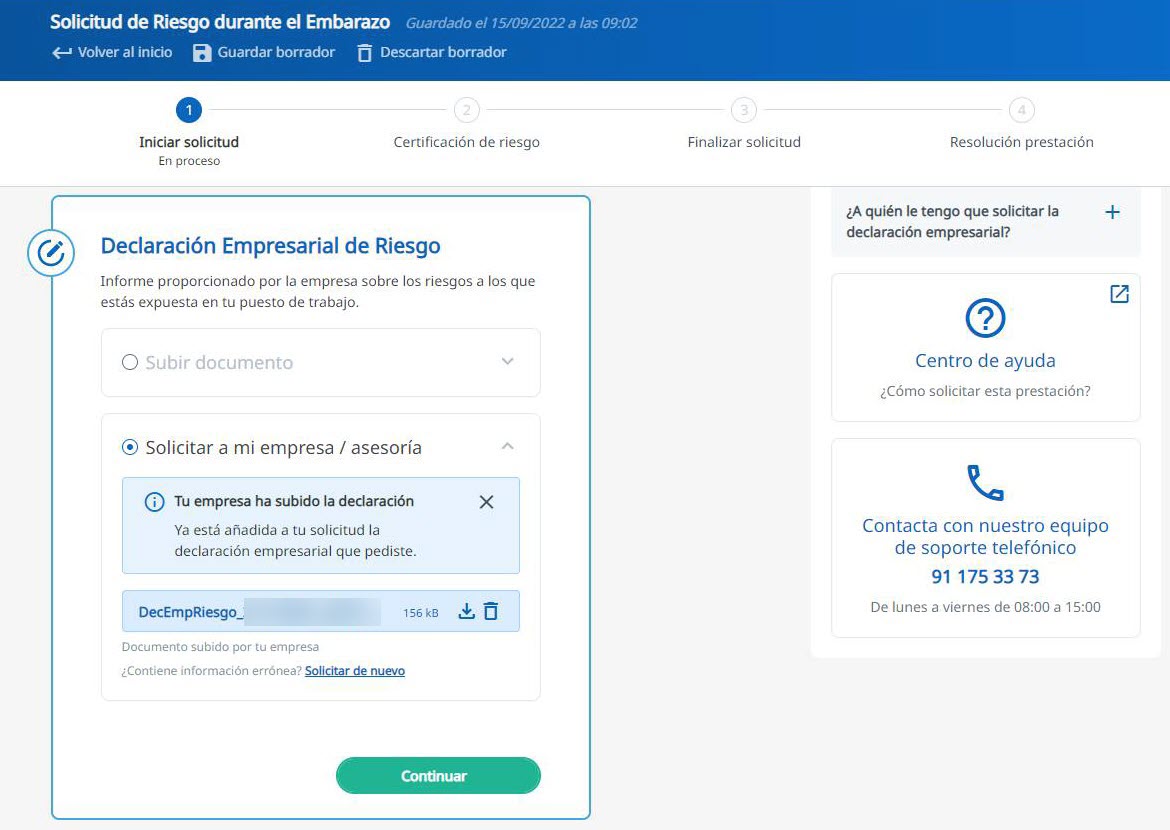
Task: Go to step 2 Certificación de riesgo
Action: (466, 110)
